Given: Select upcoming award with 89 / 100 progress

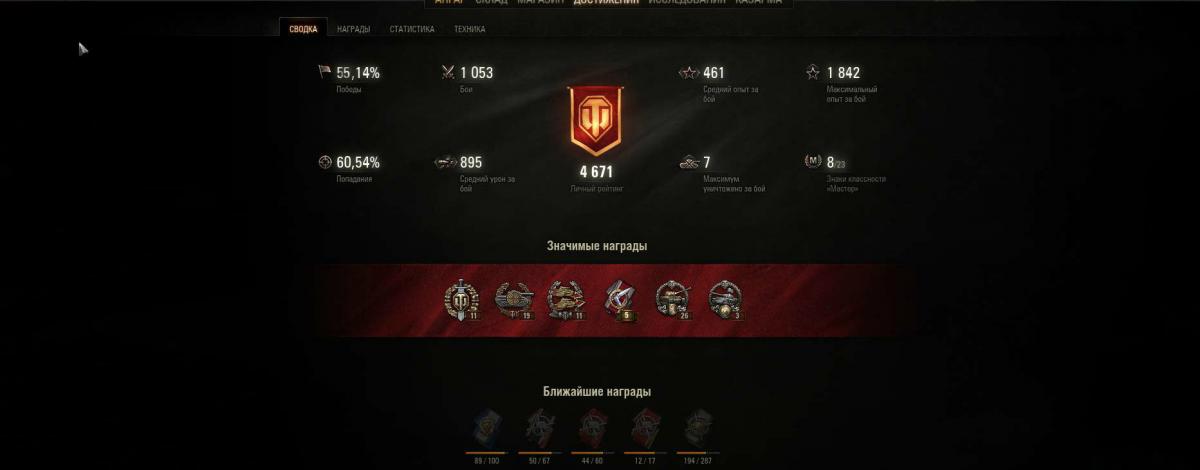Looking at the screenshot, I should 488,431.
